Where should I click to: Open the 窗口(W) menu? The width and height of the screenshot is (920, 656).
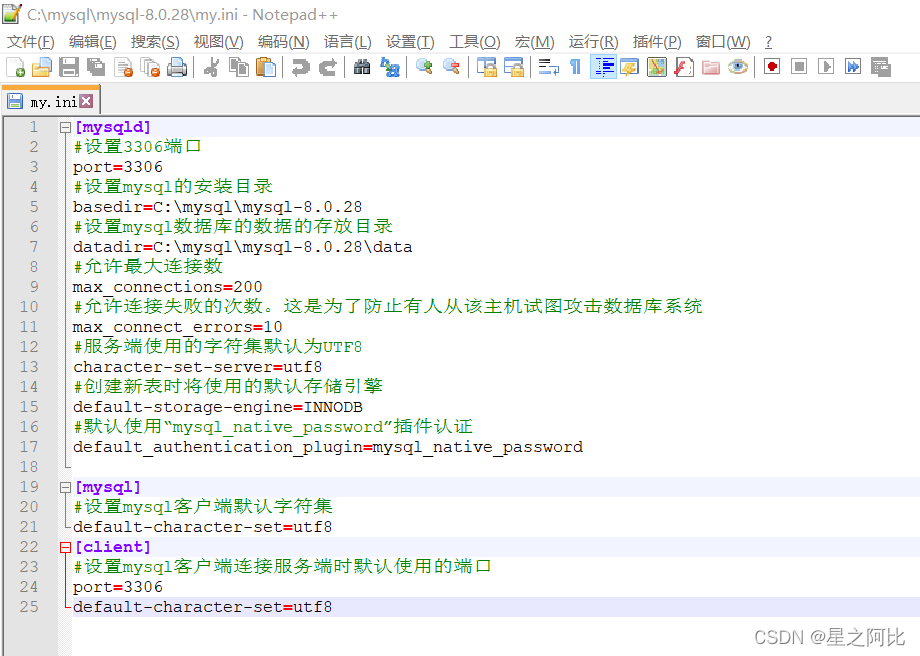pyautogui.click(x=723, y=42)
